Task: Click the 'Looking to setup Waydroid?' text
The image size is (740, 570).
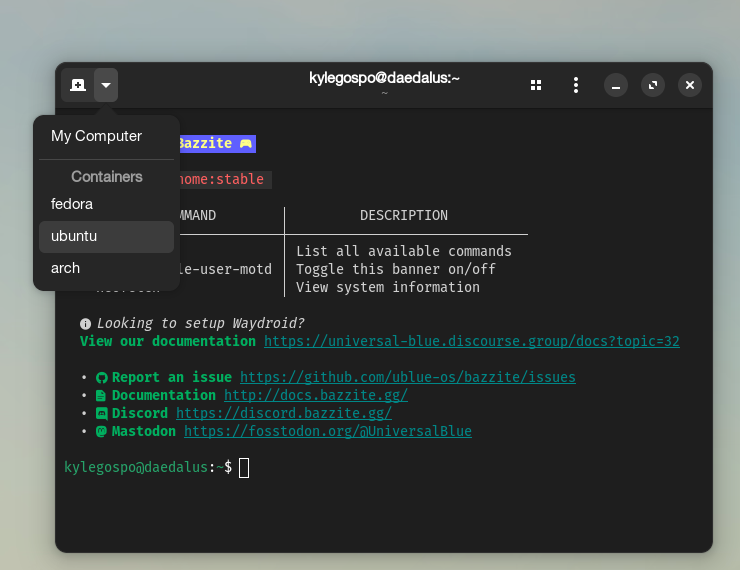Action: tap(201, 323)
